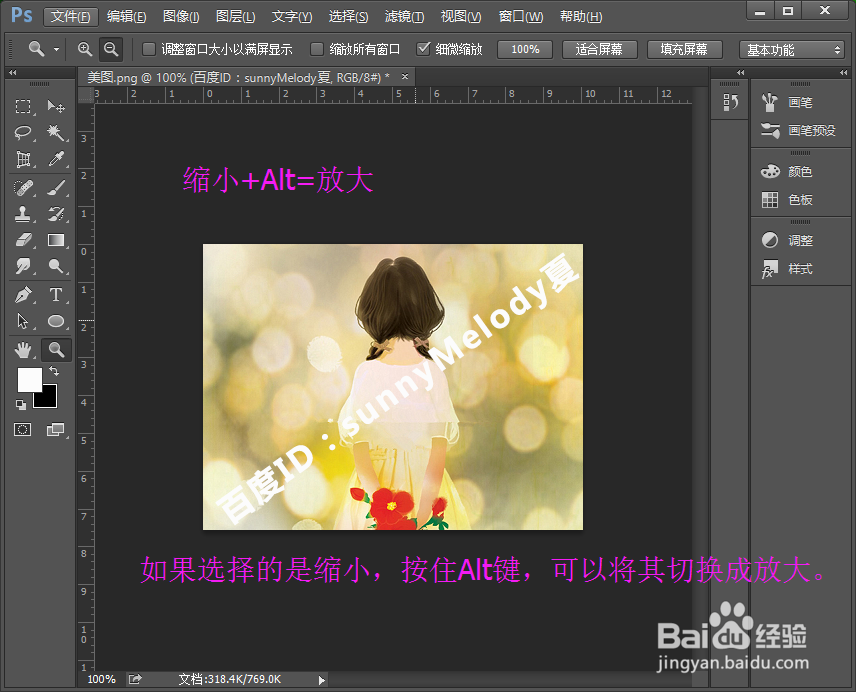The width and height of the screenshot is (856, 692).
Task: Open the 帮助(H) menu
Action: [580, 17]
